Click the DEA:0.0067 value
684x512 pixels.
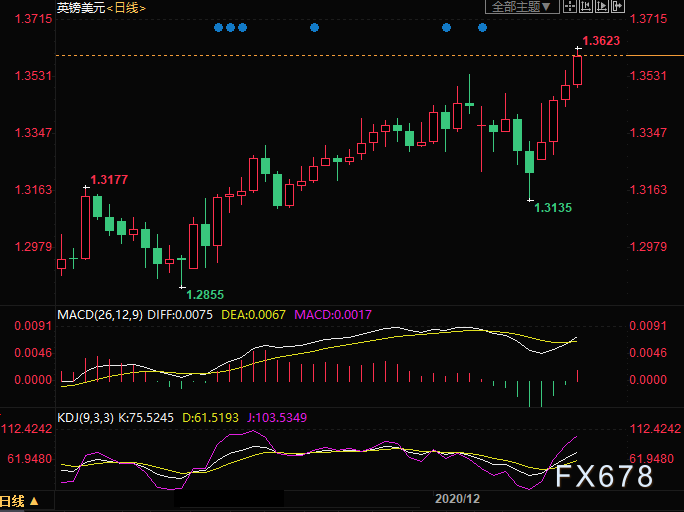tap(253, 315)
